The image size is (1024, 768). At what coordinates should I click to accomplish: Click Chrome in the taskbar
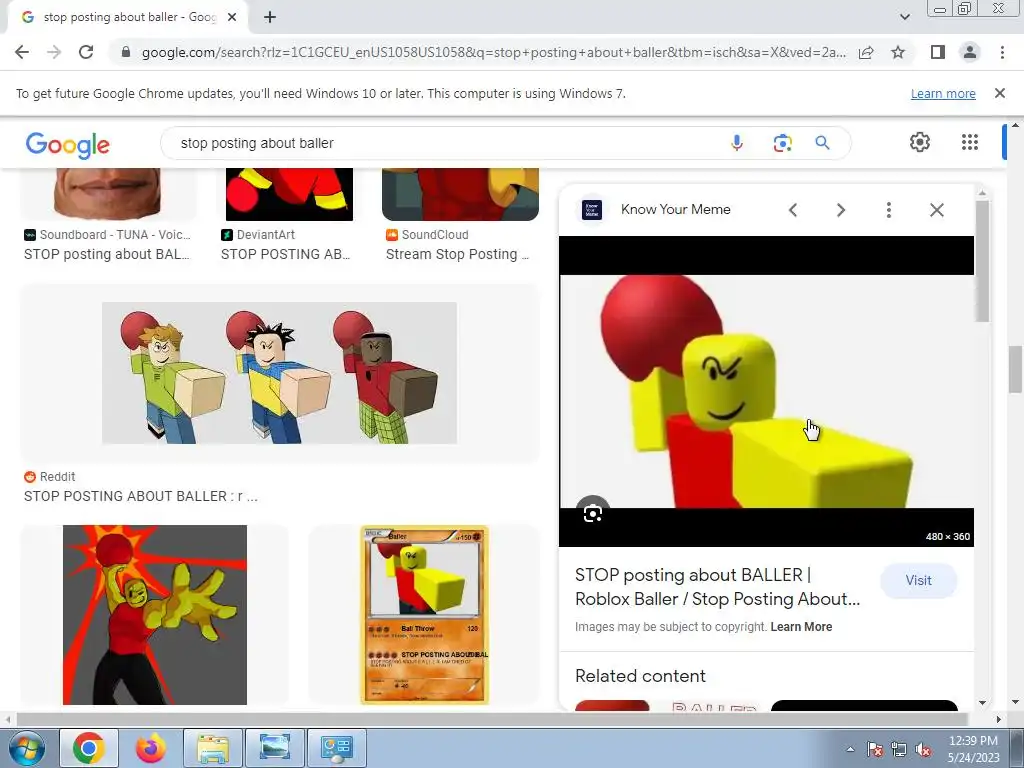(89, 748)
